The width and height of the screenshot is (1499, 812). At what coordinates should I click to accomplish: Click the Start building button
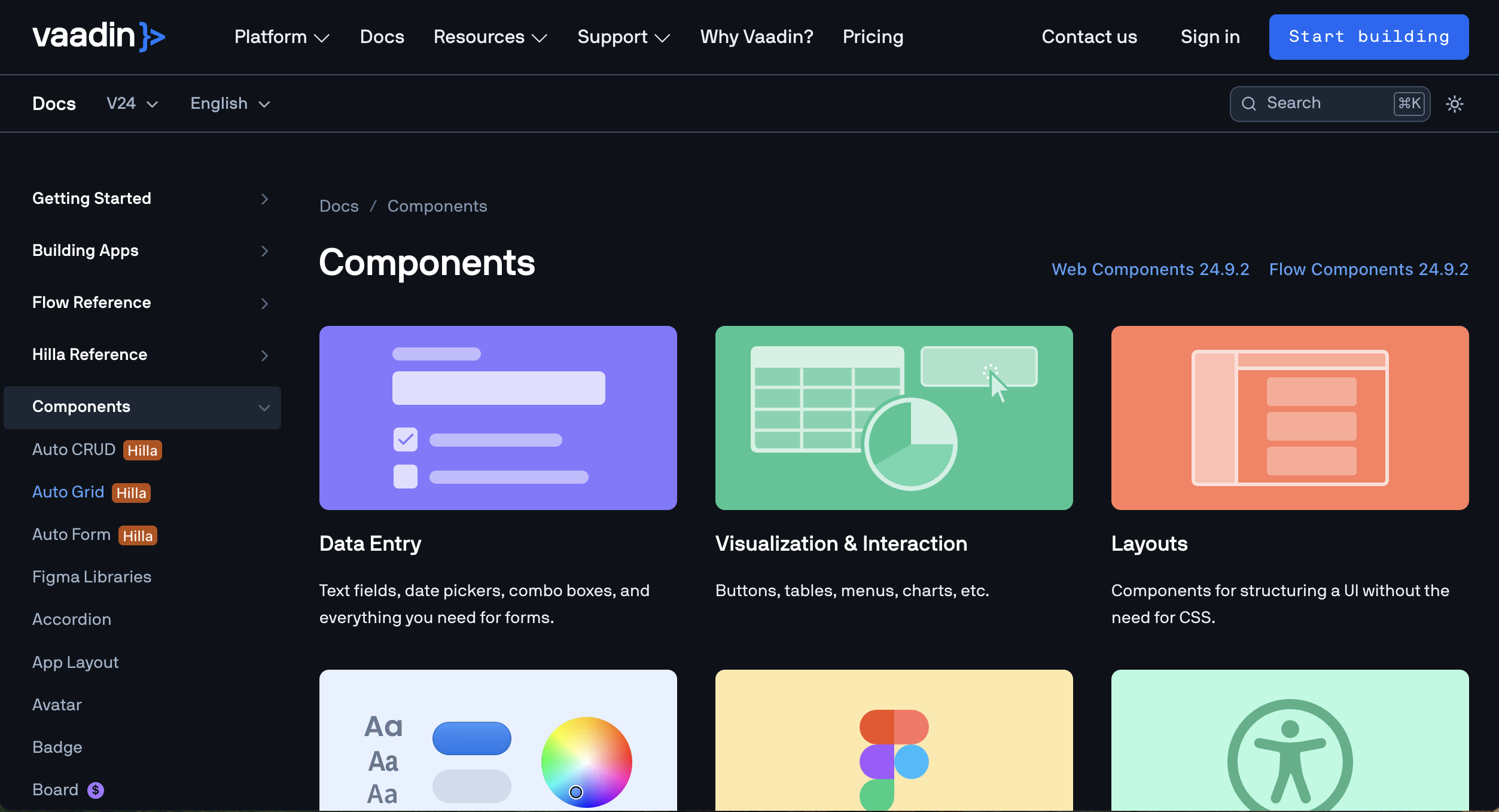click(1369, 37)
